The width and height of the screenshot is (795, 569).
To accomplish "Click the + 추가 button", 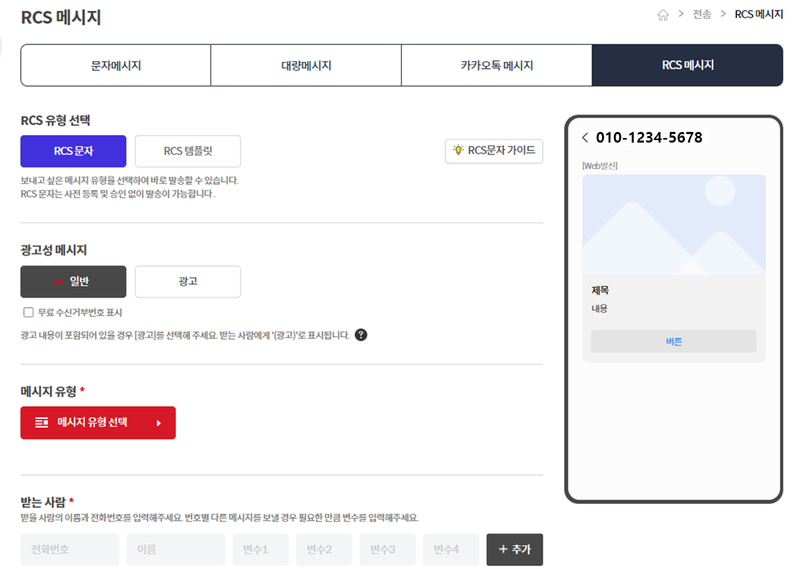I will pos(515,549).
